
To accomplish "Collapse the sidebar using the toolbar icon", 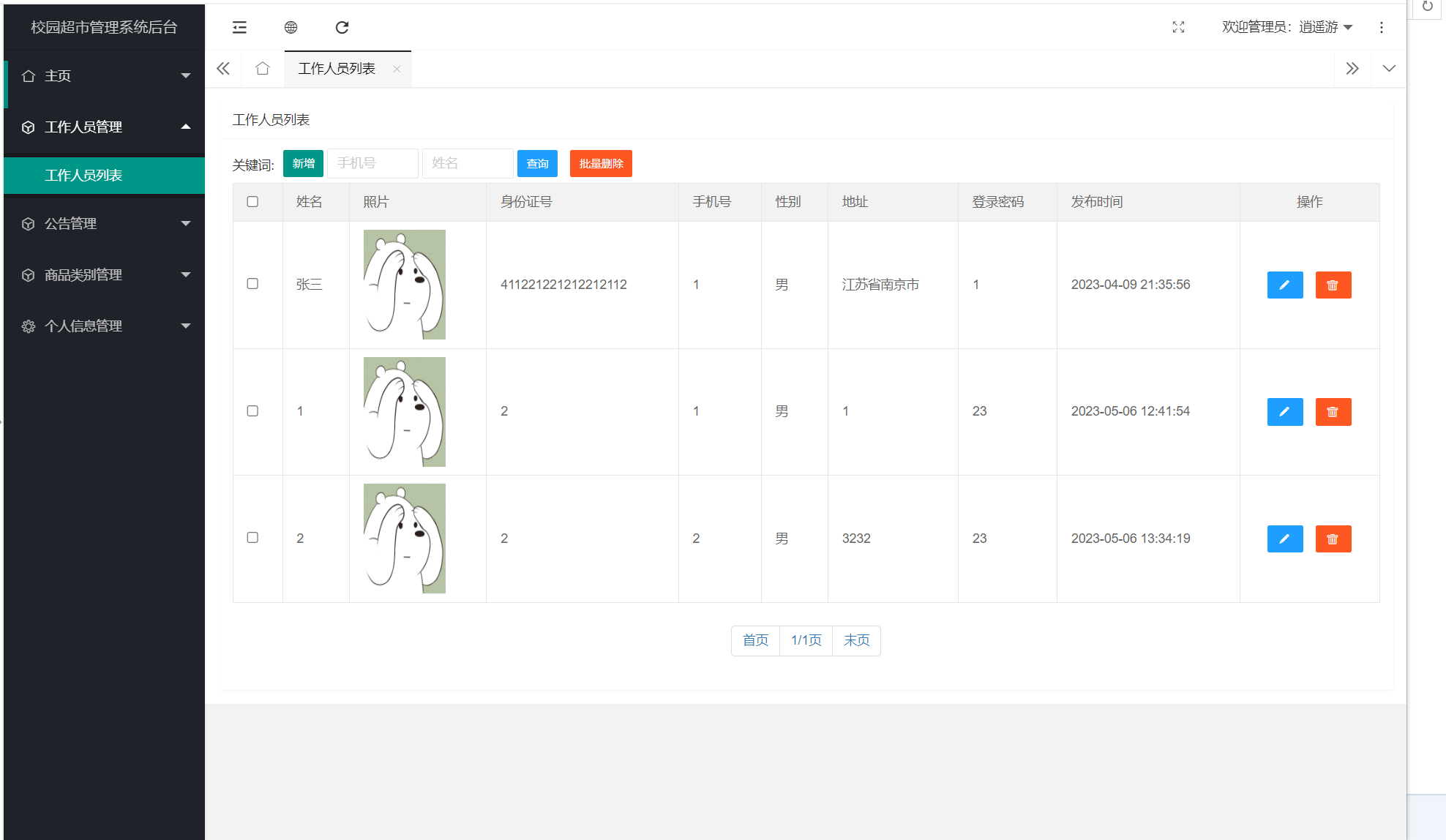I will click(239, 27).
